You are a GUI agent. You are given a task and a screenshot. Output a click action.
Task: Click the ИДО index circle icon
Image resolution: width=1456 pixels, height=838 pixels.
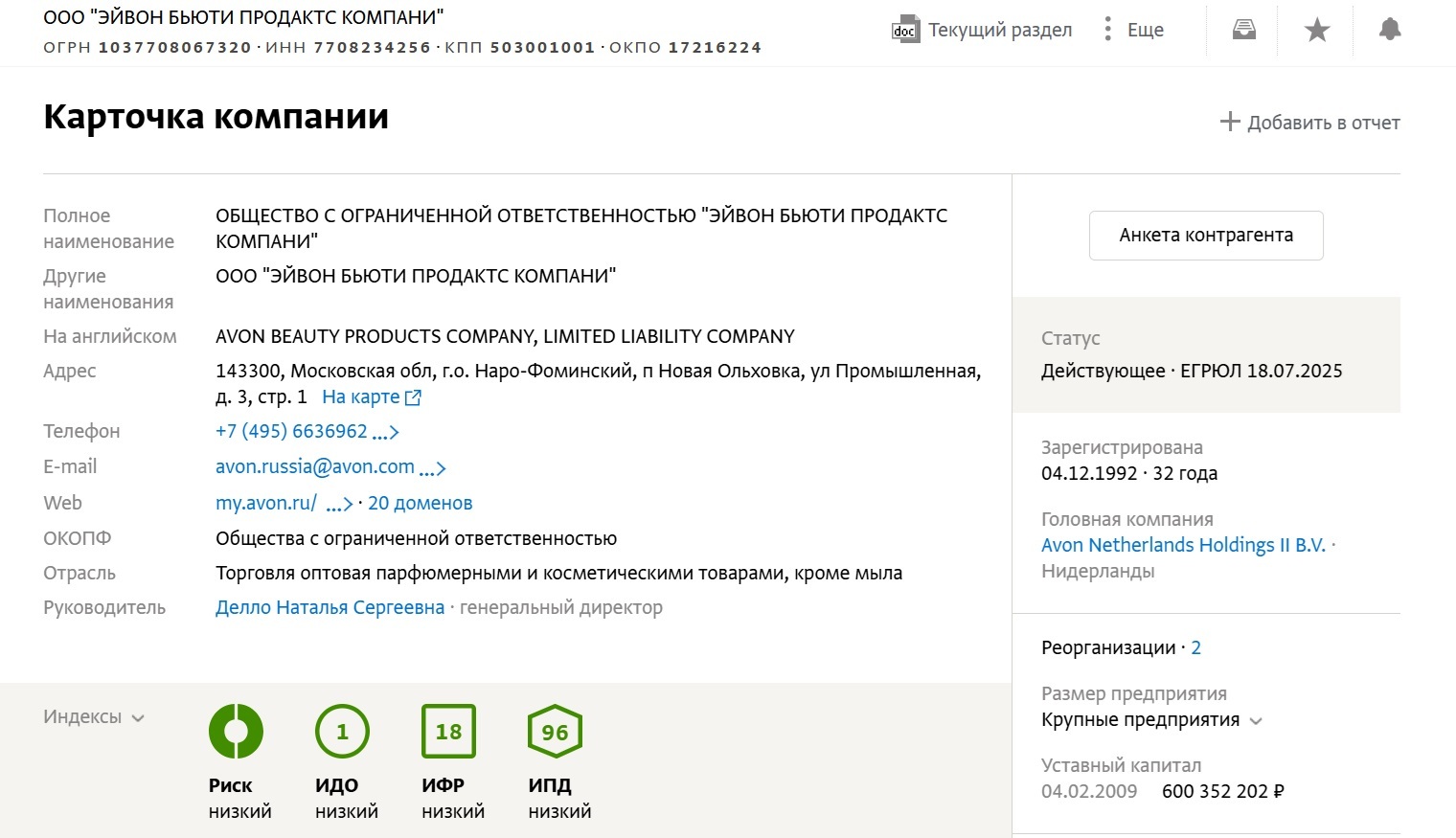click(x=342, y=732)
